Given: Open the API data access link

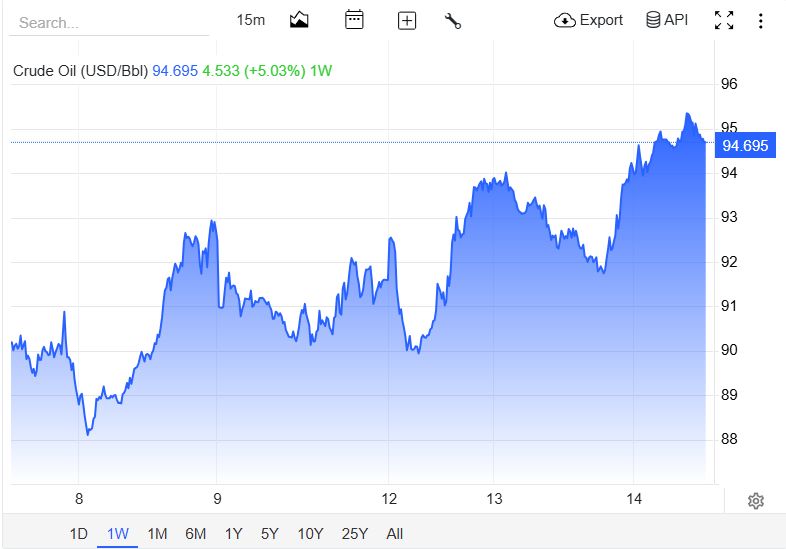Looking at the screenshot, I should click(667, 20).
